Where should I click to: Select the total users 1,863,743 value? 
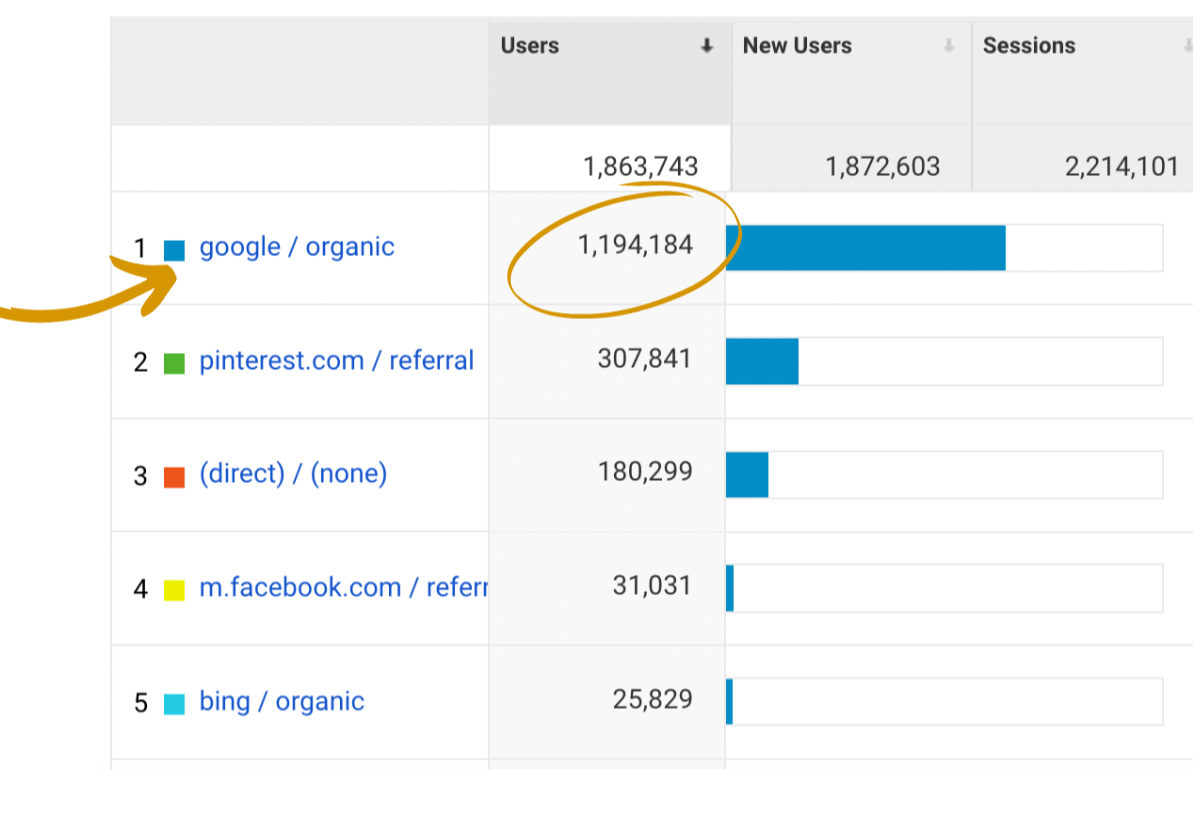click(x=640, y=166)
